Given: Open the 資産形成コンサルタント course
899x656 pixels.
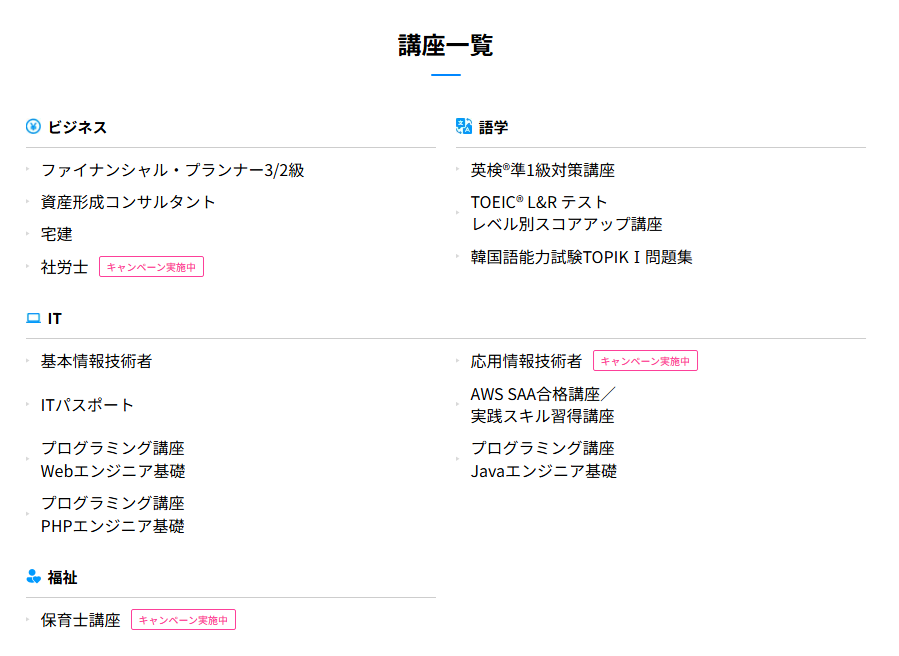Looking at the screenshot, I should pos(128,202).
